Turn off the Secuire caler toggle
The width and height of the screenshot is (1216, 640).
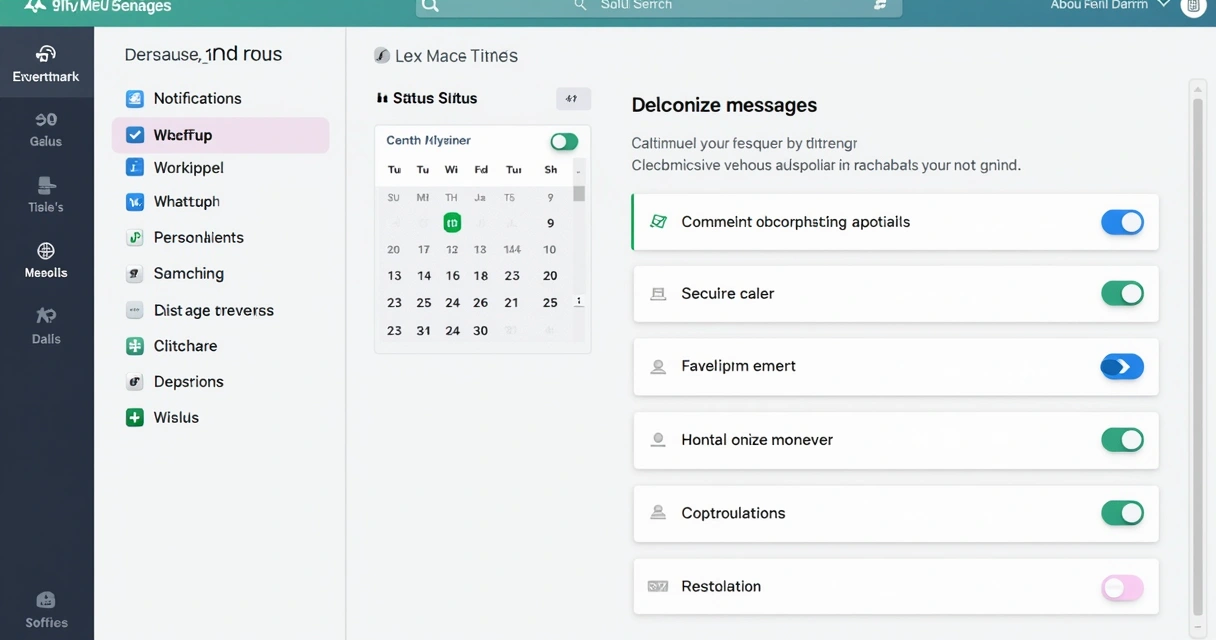click(x=1122, y=293)
